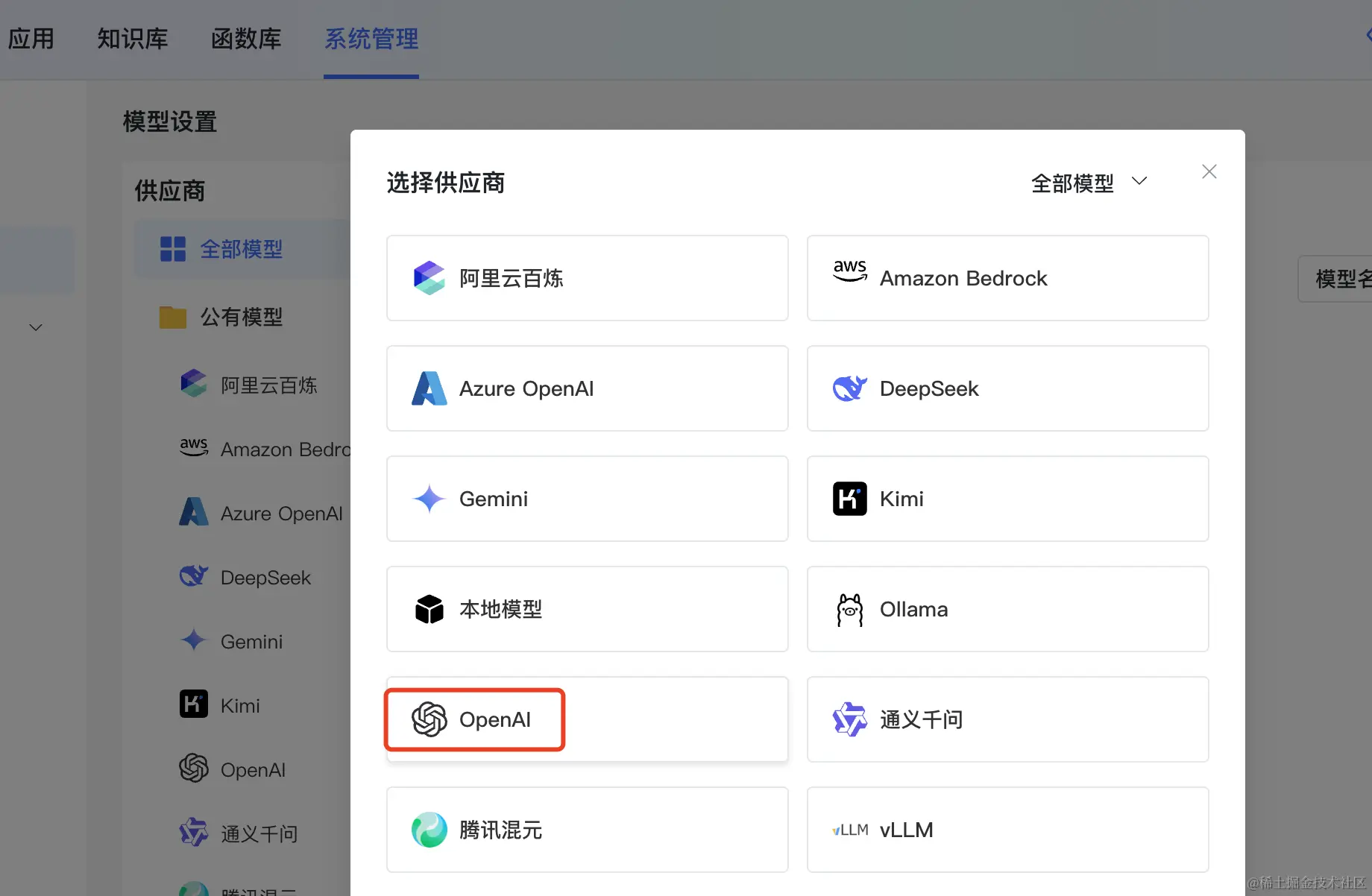This screenshot has height=896, width=1372.
Task: Choose Amazon Bedrock provider card
Action: click(x=1007, y=278)
